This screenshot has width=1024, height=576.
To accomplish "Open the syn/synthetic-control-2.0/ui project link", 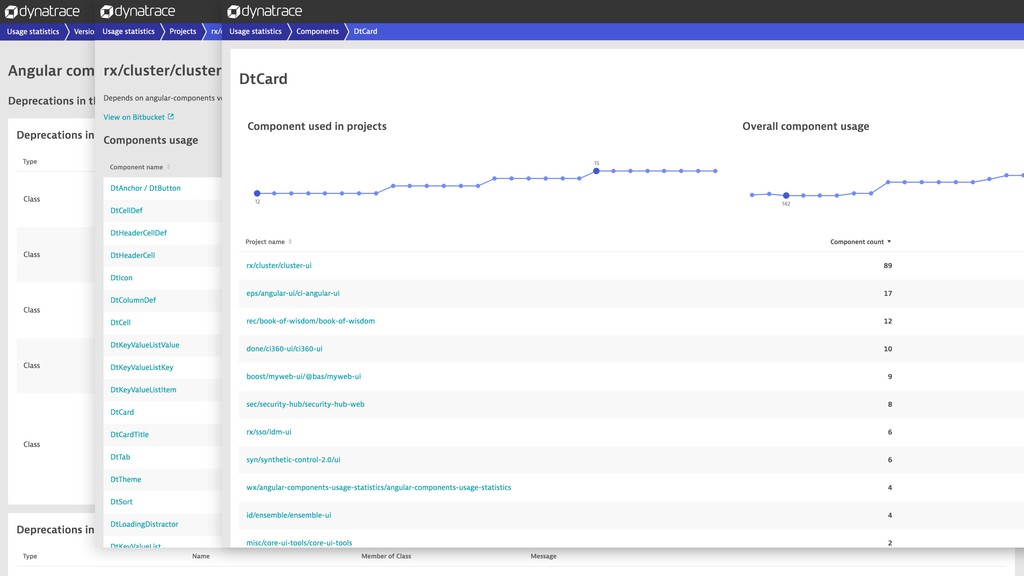I will coord(293,460).
